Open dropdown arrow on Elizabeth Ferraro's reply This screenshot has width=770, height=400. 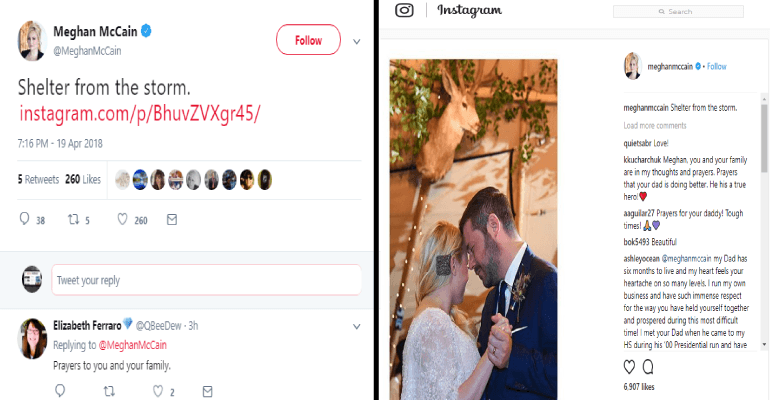point(356,326)
